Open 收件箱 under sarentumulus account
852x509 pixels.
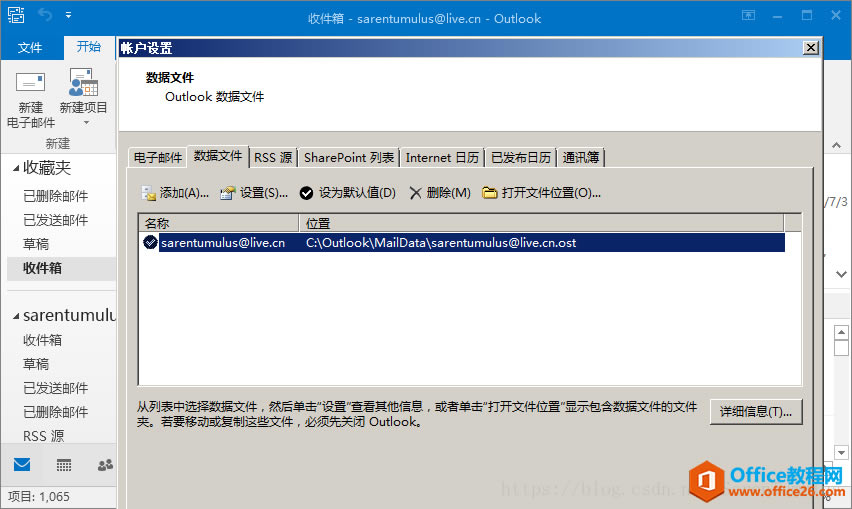[x=42, y=340]
